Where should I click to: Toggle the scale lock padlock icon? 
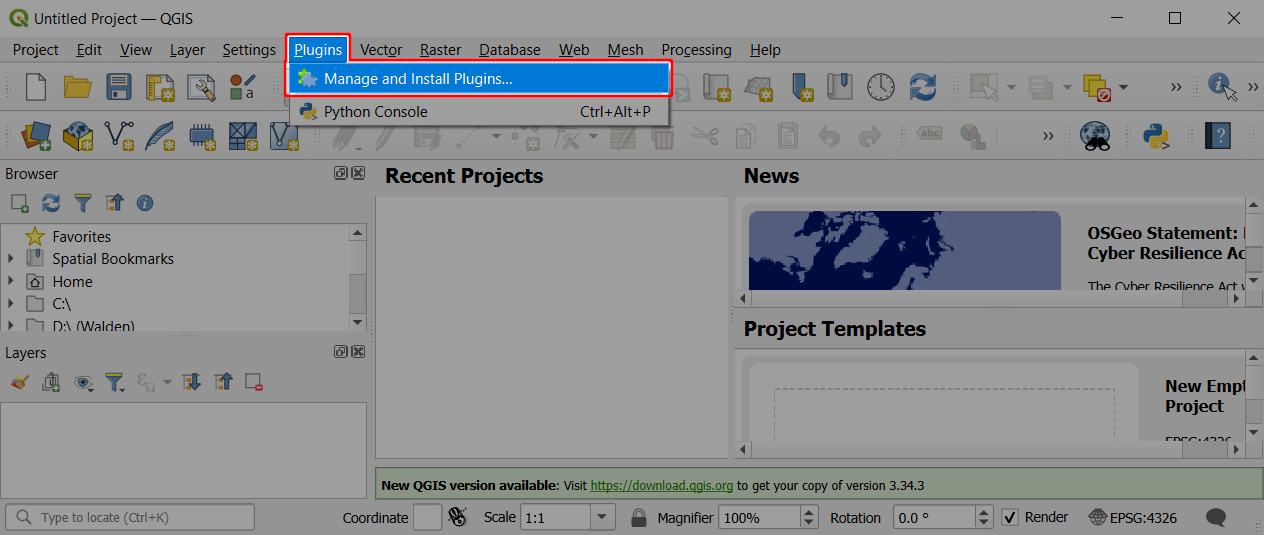coord(638,518)
